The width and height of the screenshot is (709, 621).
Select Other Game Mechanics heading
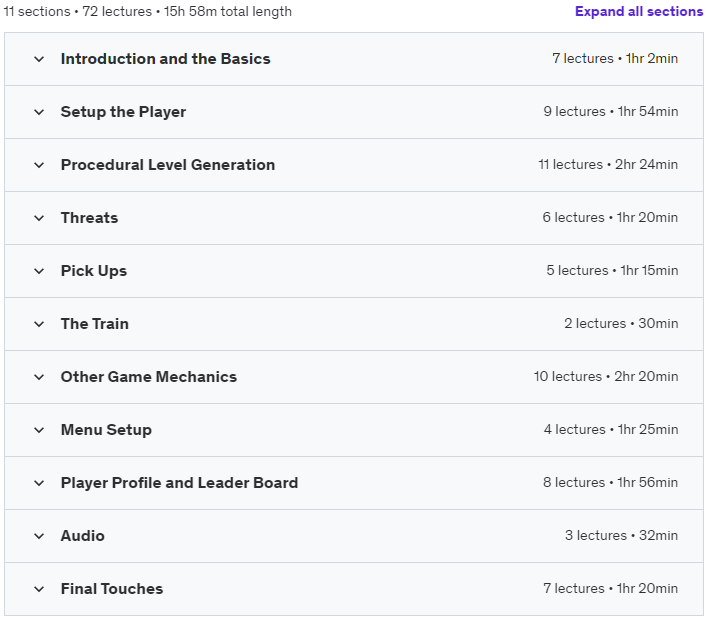(x=149, y=377)
